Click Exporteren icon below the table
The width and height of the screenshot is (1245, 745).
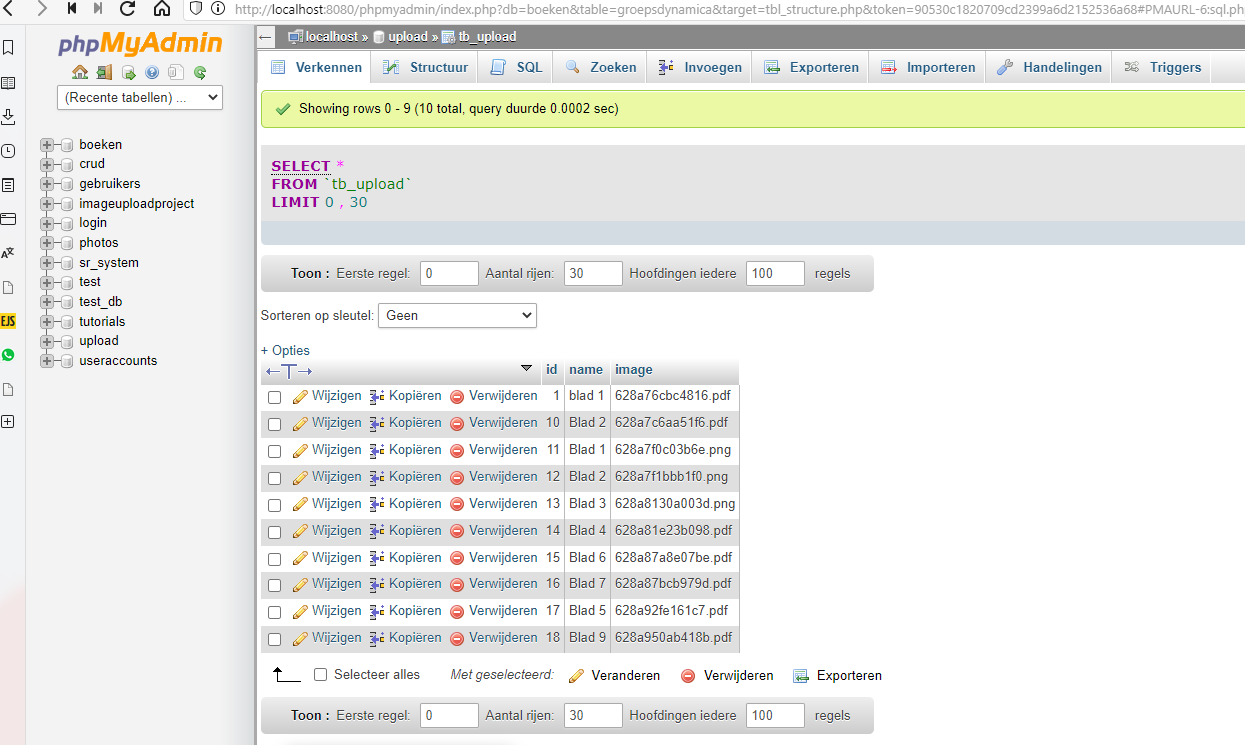tap(801, 676)
